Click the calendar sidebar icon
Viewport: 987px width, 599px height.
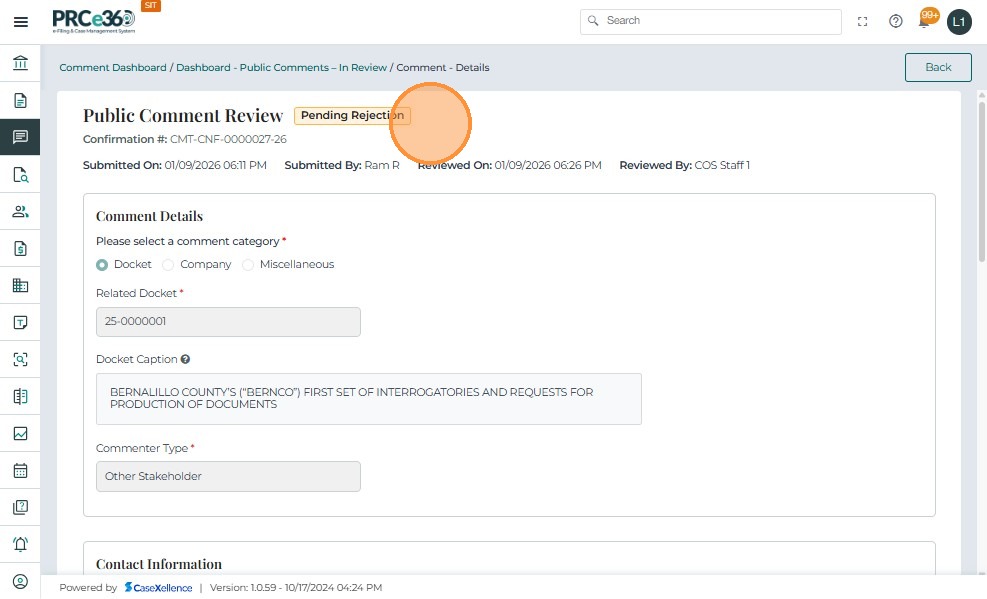[x=20, y=470]
